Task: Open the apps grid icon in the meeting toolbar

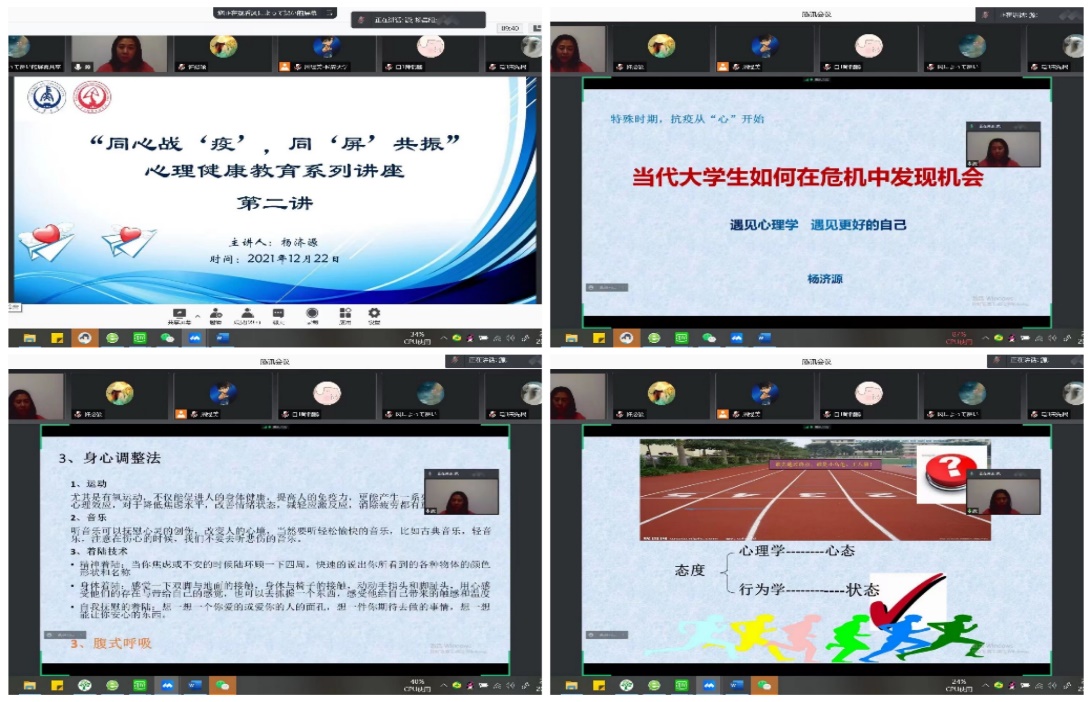Action: (345, 314)
